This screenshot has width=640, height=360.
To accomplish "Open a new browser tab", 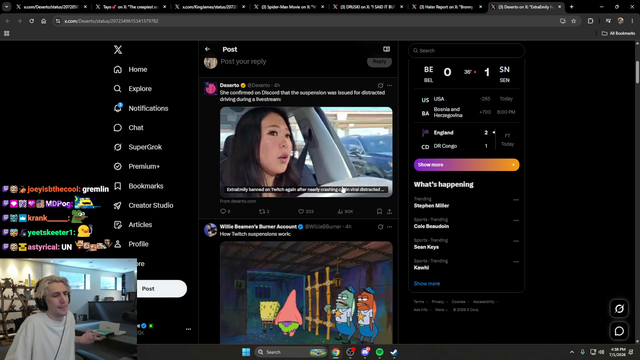I will pos(571,7).
